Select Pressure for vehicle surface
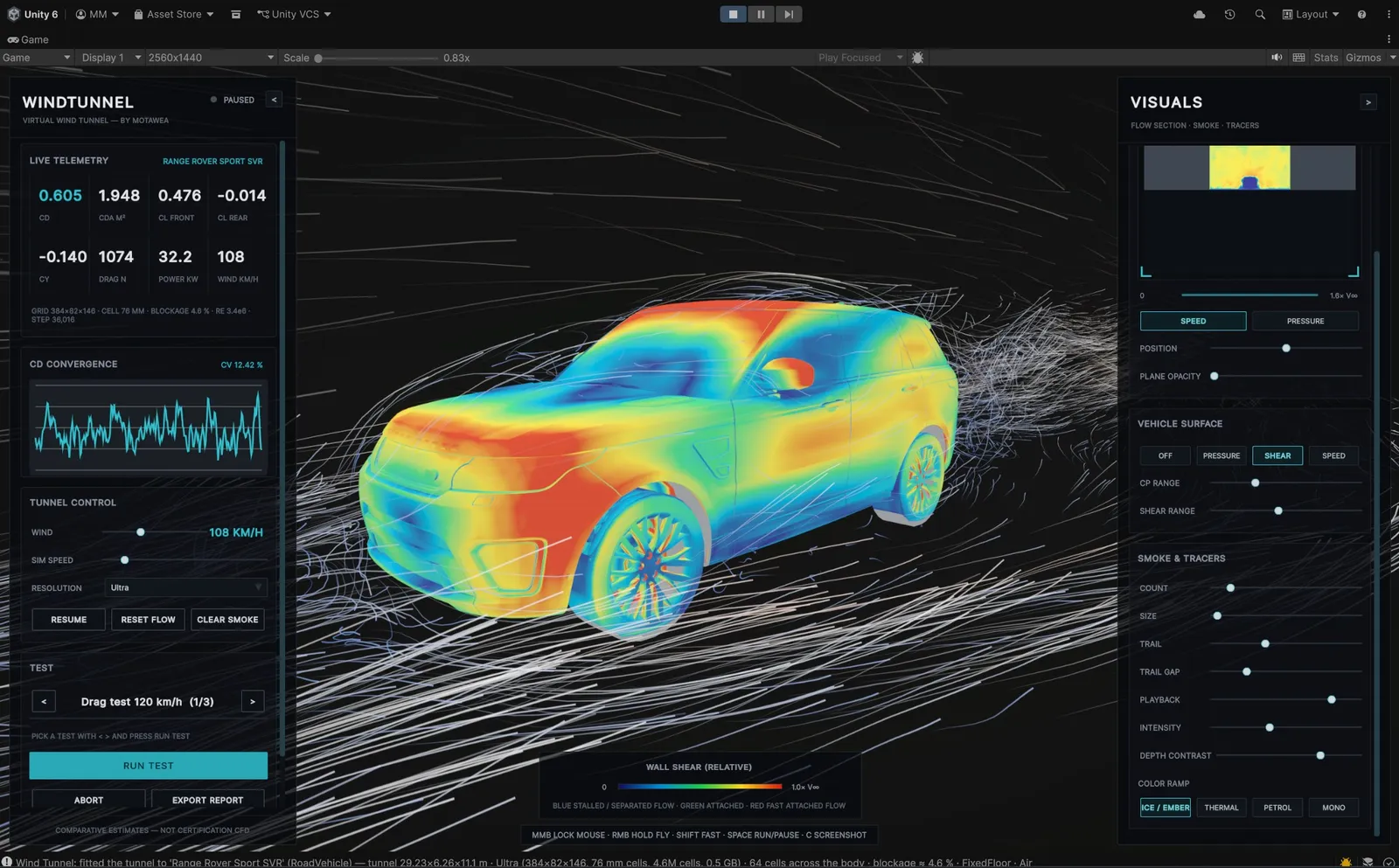 pos(1222,455)
